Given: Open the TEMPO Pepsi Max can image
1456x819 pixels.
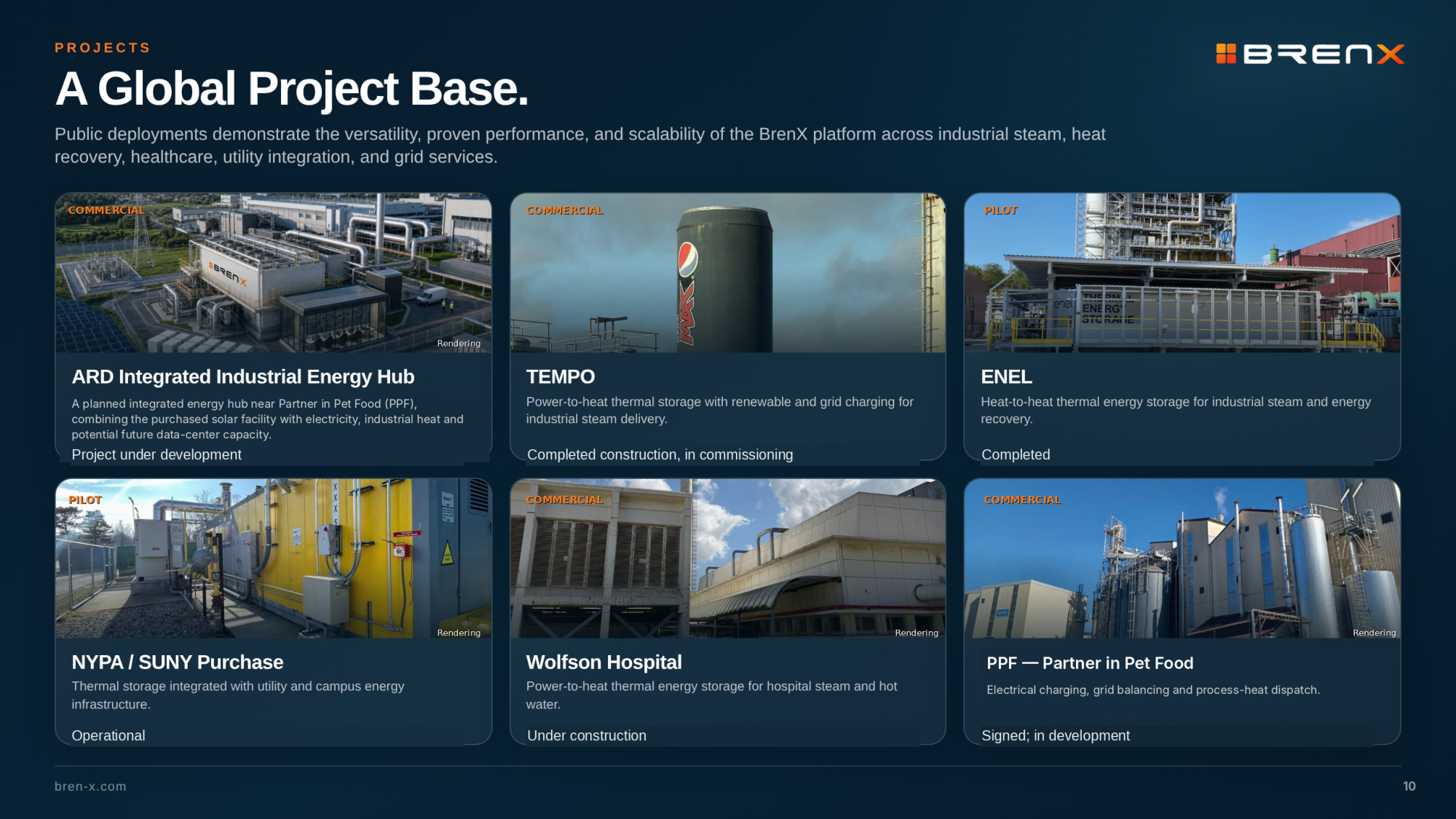Looking at the screenshot, I should click(x=728, y=273).
